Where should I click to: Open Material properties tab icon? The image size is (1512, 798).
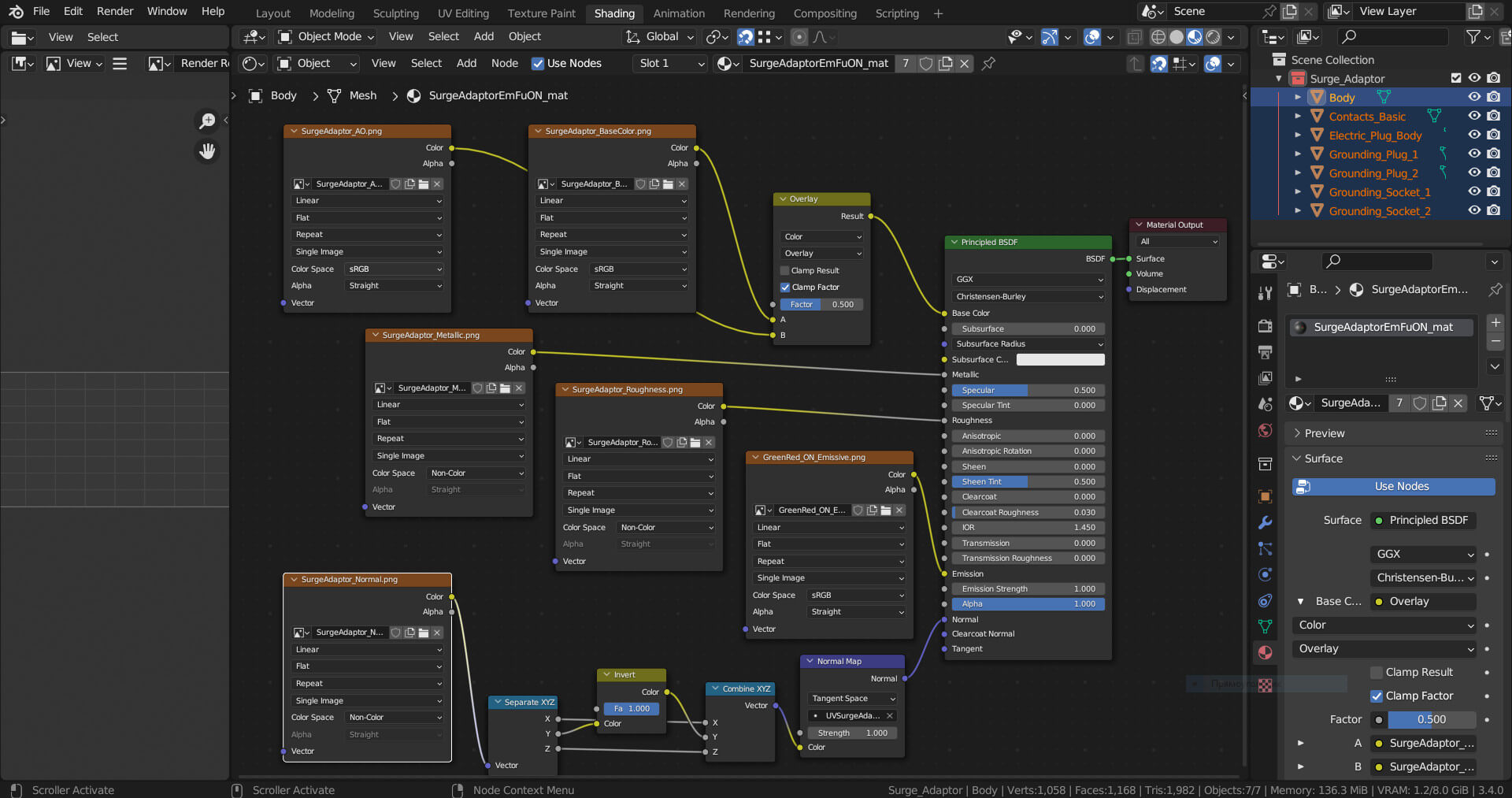pyautogui.click(x=1265, y=652)
